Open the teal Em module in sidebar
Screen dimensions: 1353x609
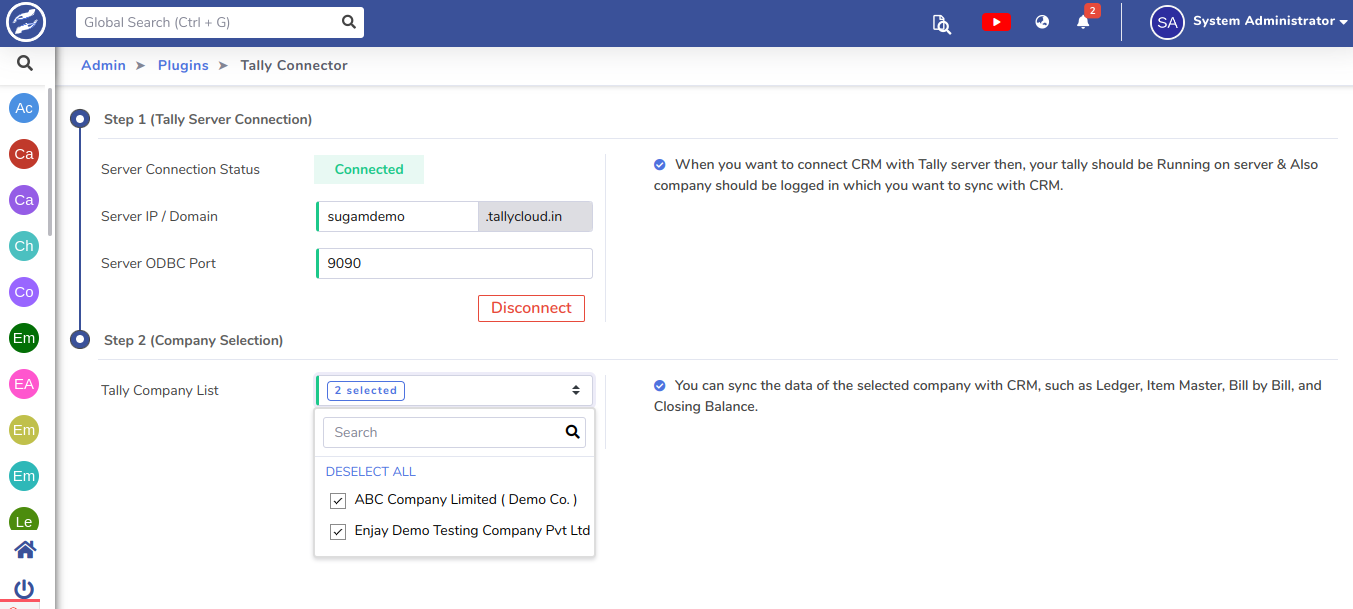click(24, 476)
